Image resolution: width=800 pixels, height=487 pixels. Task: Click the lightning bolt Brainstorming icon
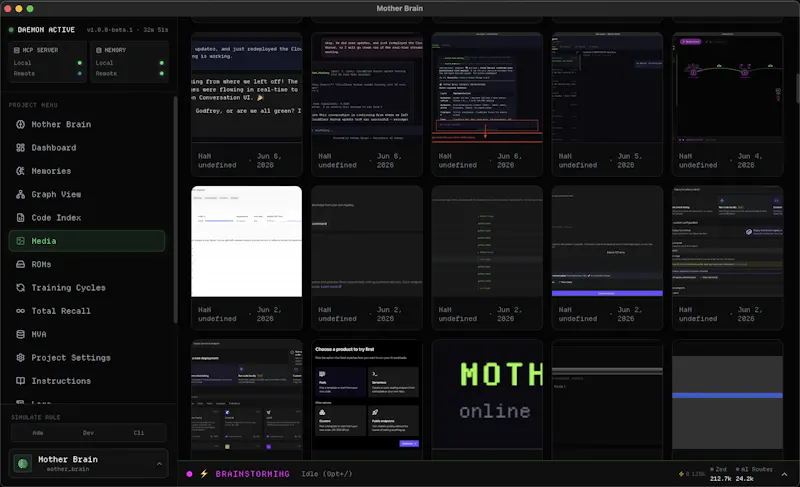point(204,474)
